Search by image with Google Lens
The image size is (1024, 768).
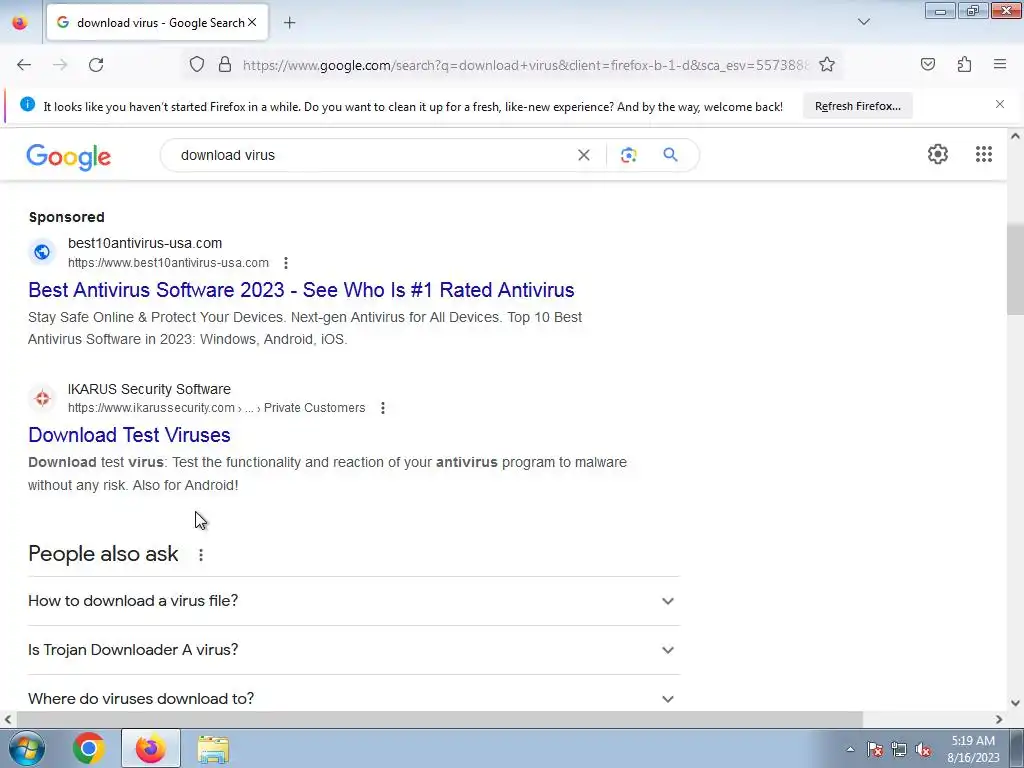click(628, 155)
